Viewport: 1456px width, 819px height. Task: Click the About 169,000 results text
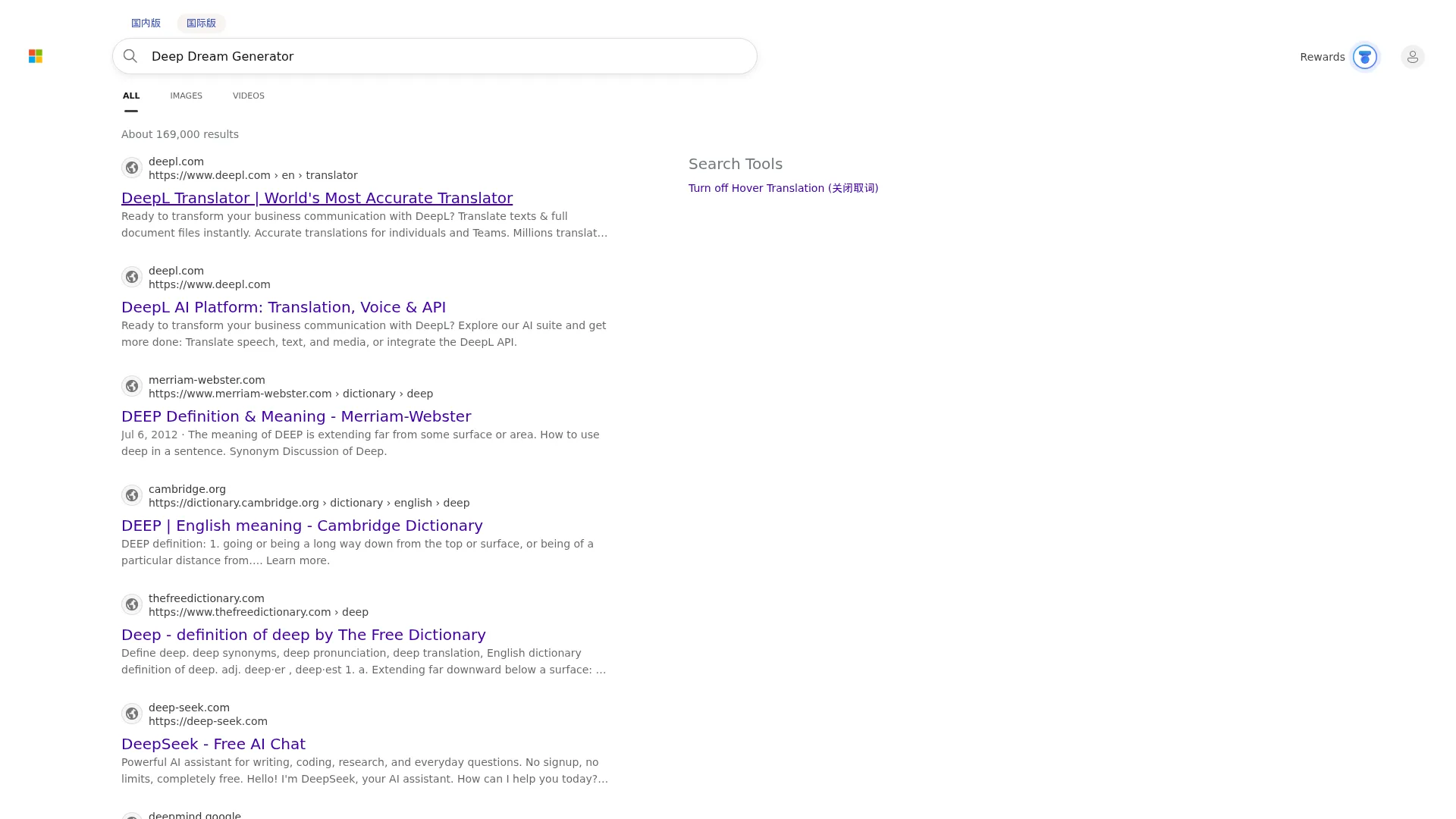180,134
